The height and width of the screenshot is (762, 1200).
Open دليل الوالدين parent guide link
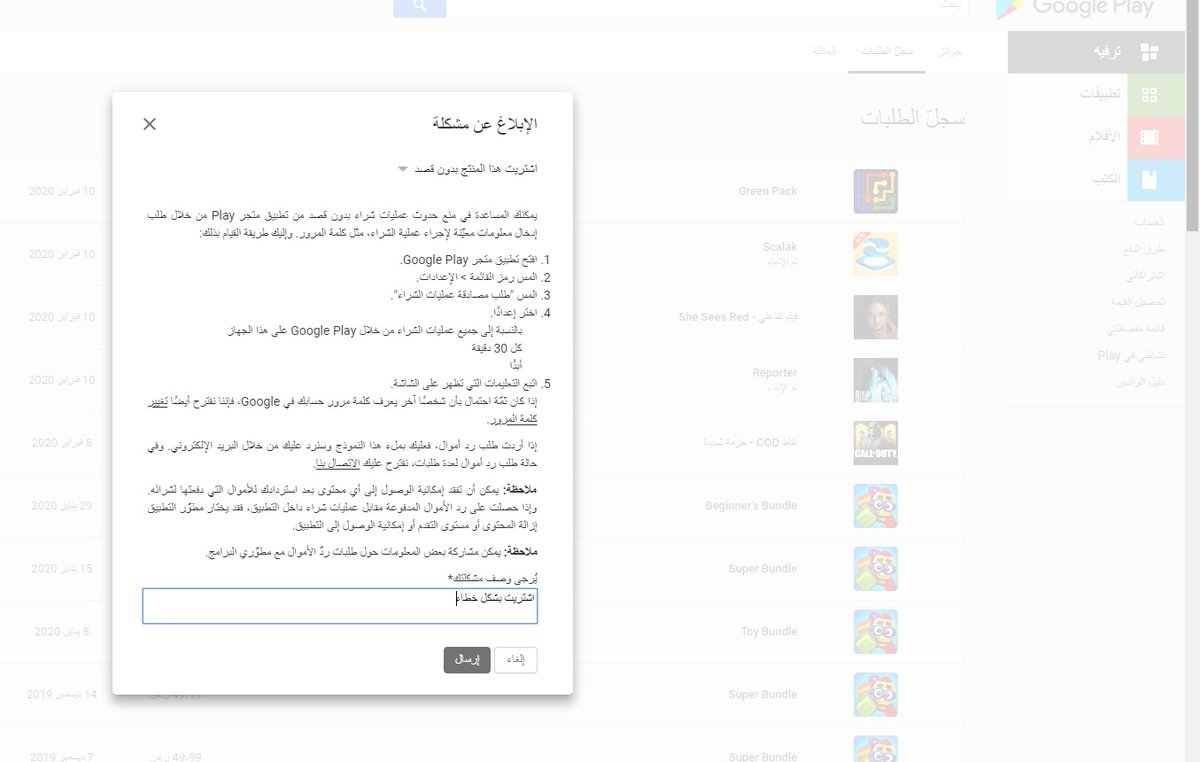pos(1140,382)
